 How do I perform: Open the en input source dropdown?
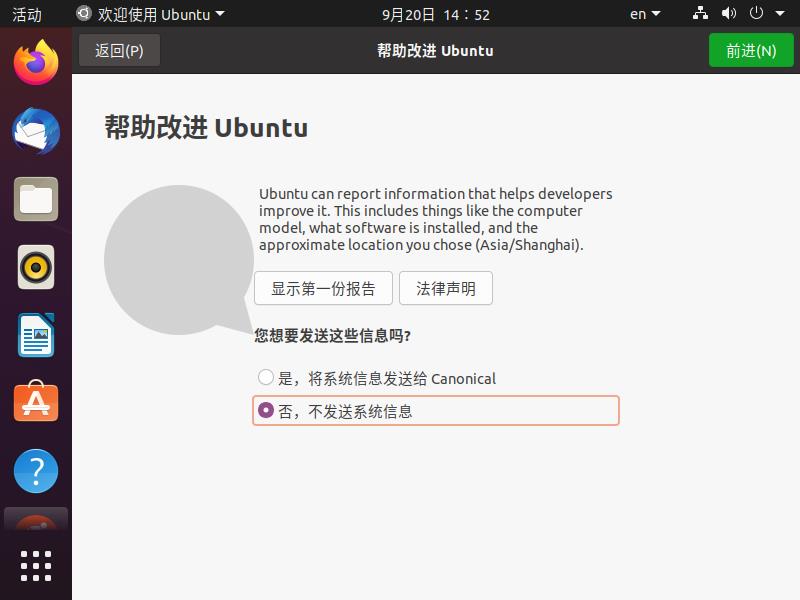point(645,14)
